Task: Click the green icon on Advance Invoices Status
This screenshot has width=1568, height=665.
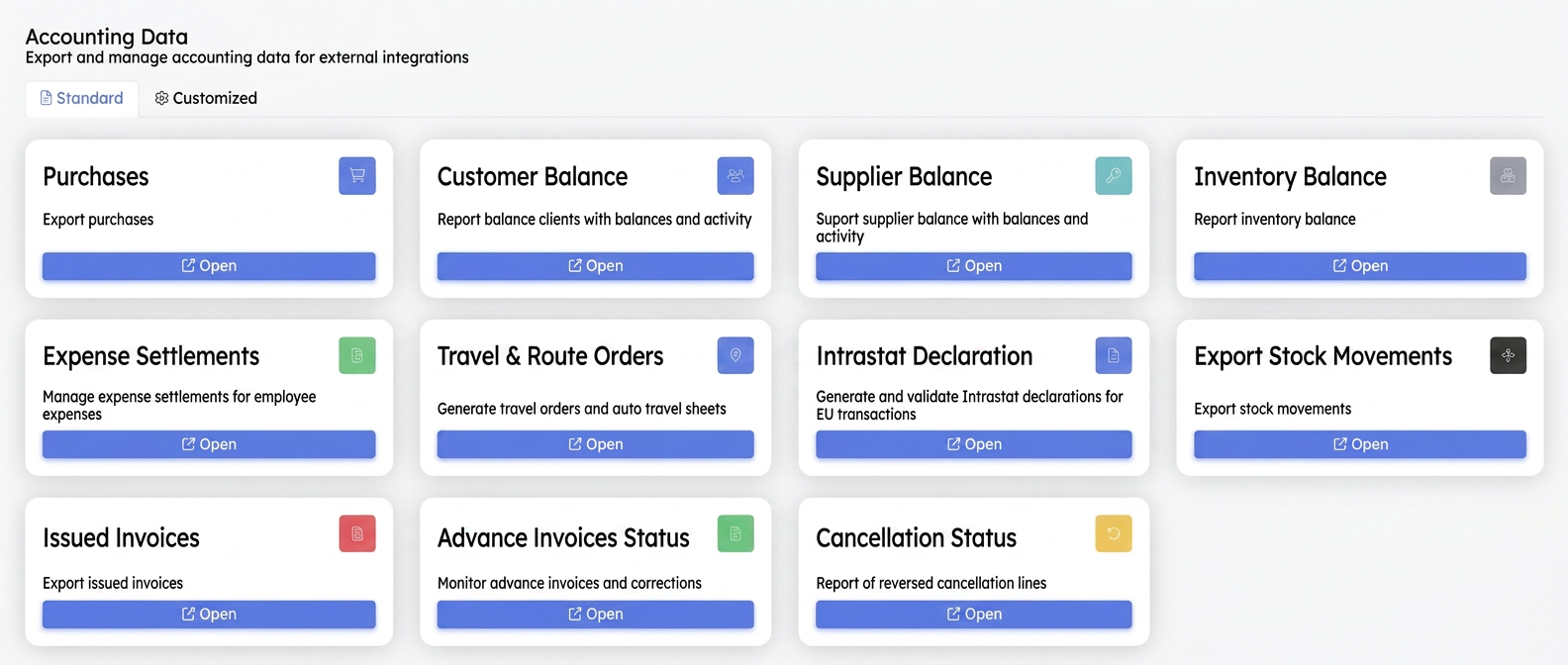Action: [735, 533]
